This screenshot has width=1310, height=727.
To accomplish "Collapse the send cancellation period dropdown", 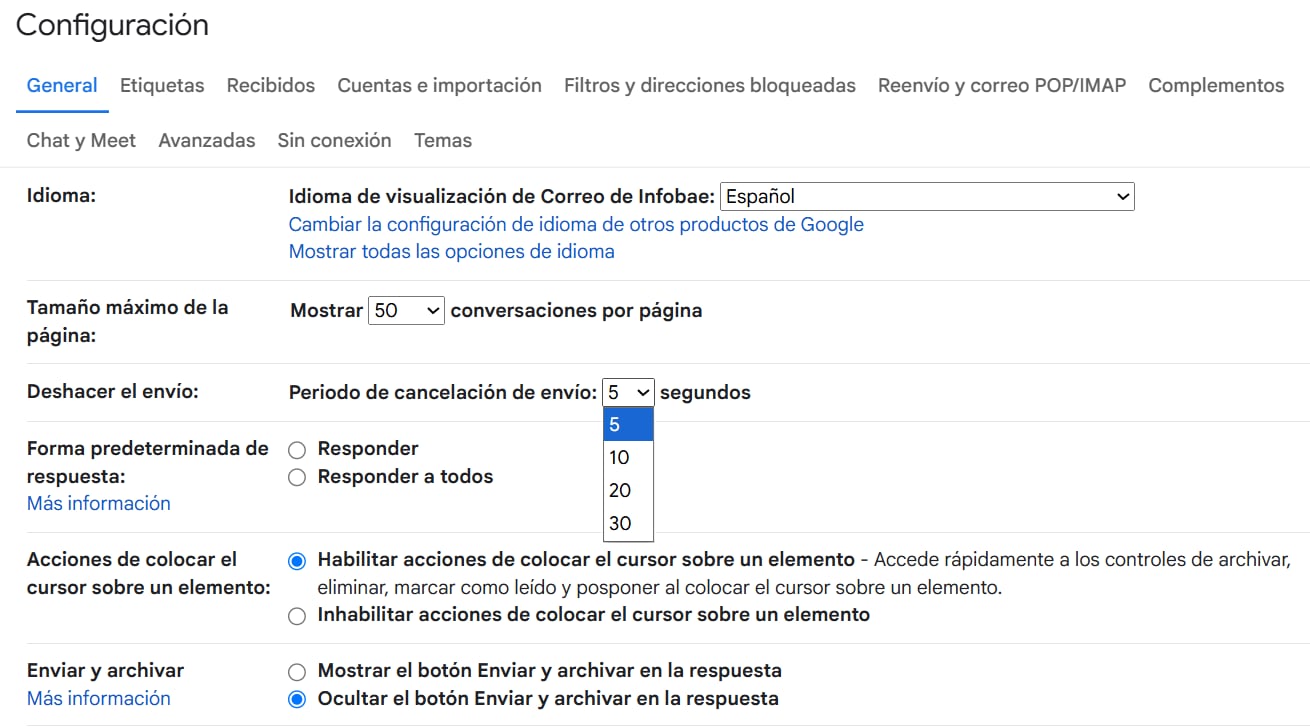I will [628, 393].
